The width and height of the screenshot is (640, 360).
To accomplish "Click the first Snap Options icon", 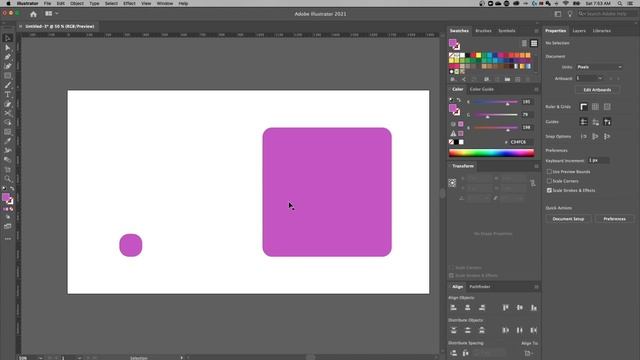I will coord(584,136).
